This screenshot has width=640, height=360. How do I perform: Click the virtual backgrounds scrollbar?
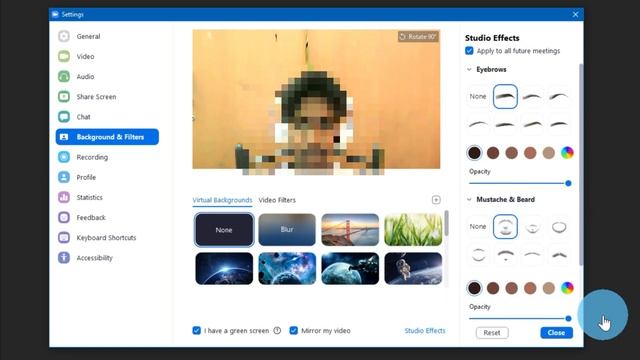tap(447, 223)
